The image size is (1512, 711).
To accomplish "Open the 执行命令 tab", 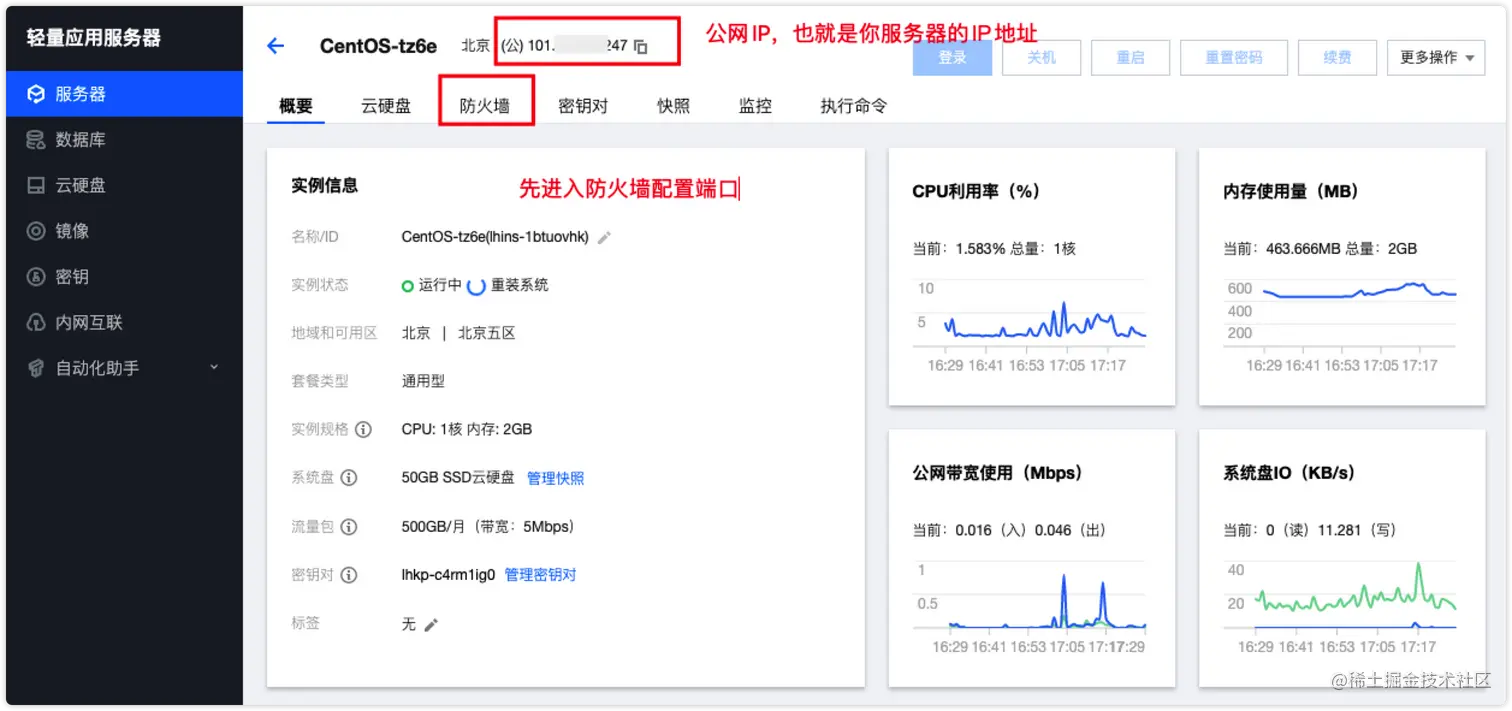I will pyautogui.click(x=853, y=106).
